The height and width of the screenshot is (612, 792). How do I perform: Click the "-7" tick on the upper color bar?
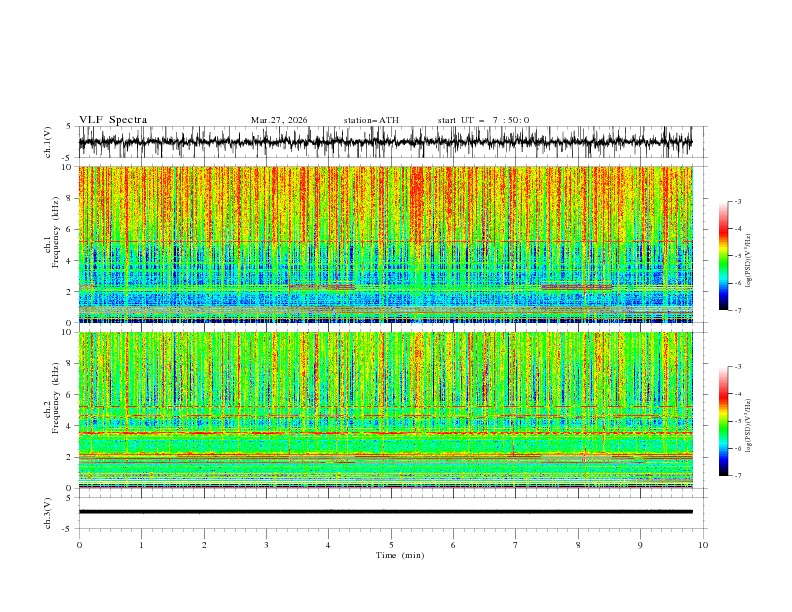(738, 310)
